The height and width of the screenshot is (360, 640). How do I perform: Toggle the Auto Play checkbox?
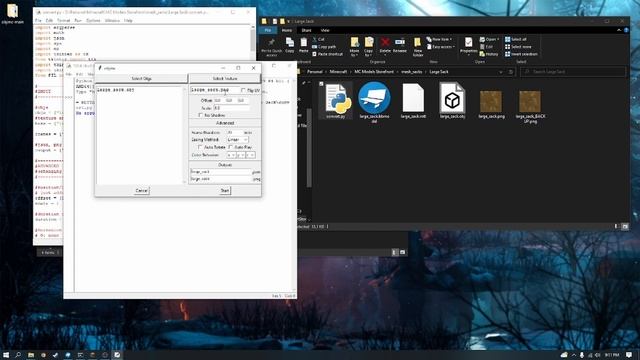231,147
